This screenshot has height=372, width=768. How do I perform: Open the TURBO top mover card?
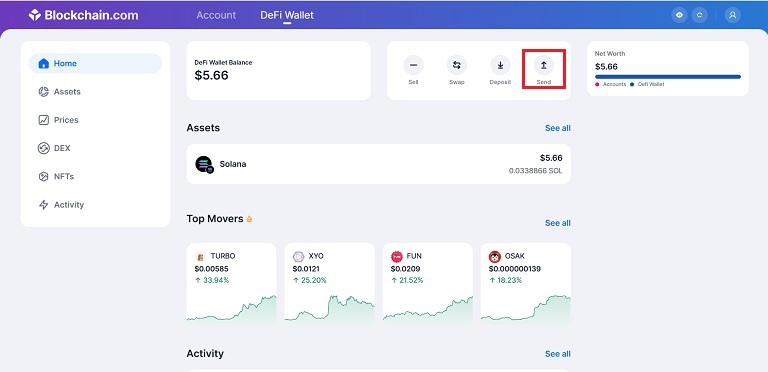point(231,284)
